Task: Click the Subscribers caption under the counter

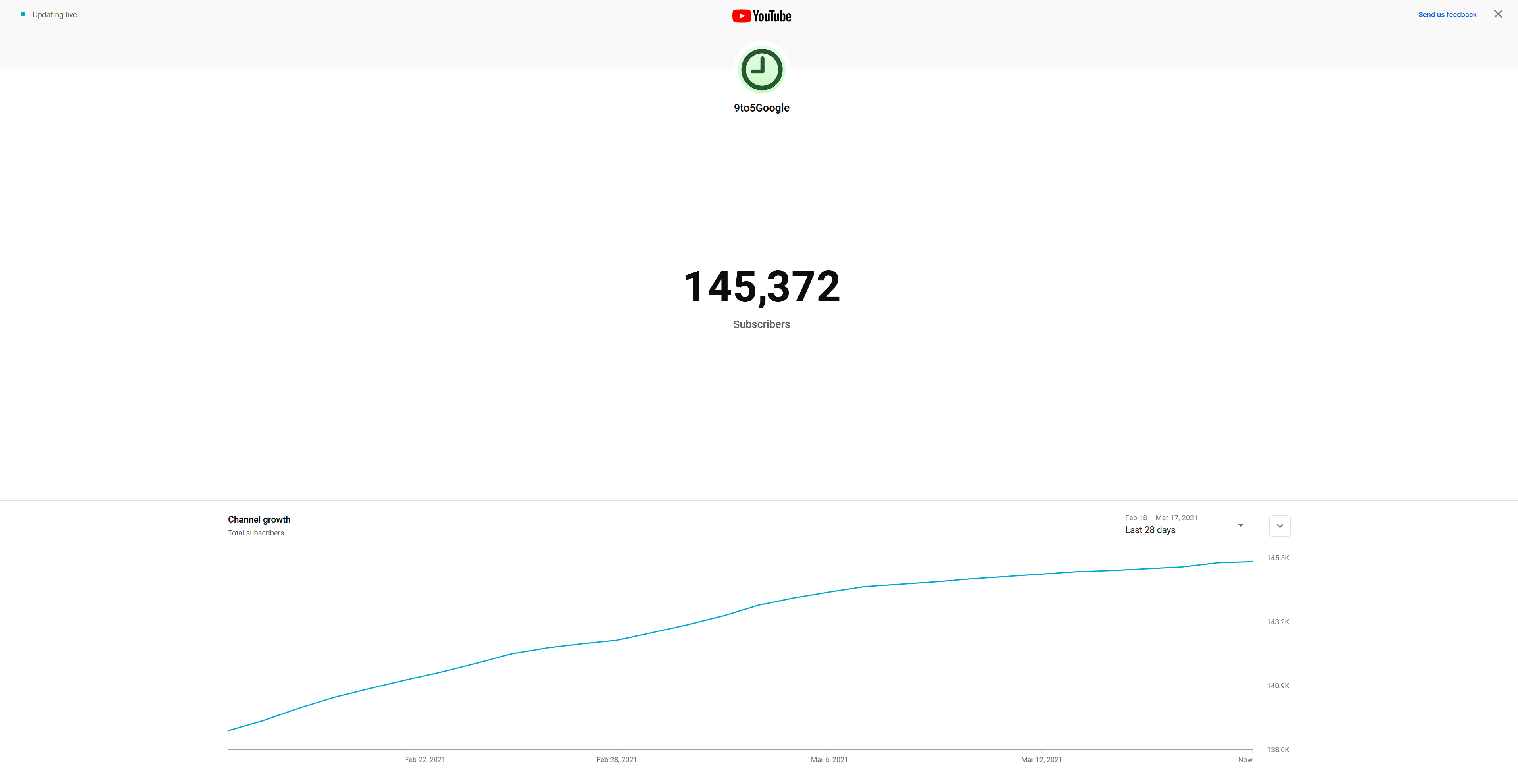Action: [x=761, y=324]
